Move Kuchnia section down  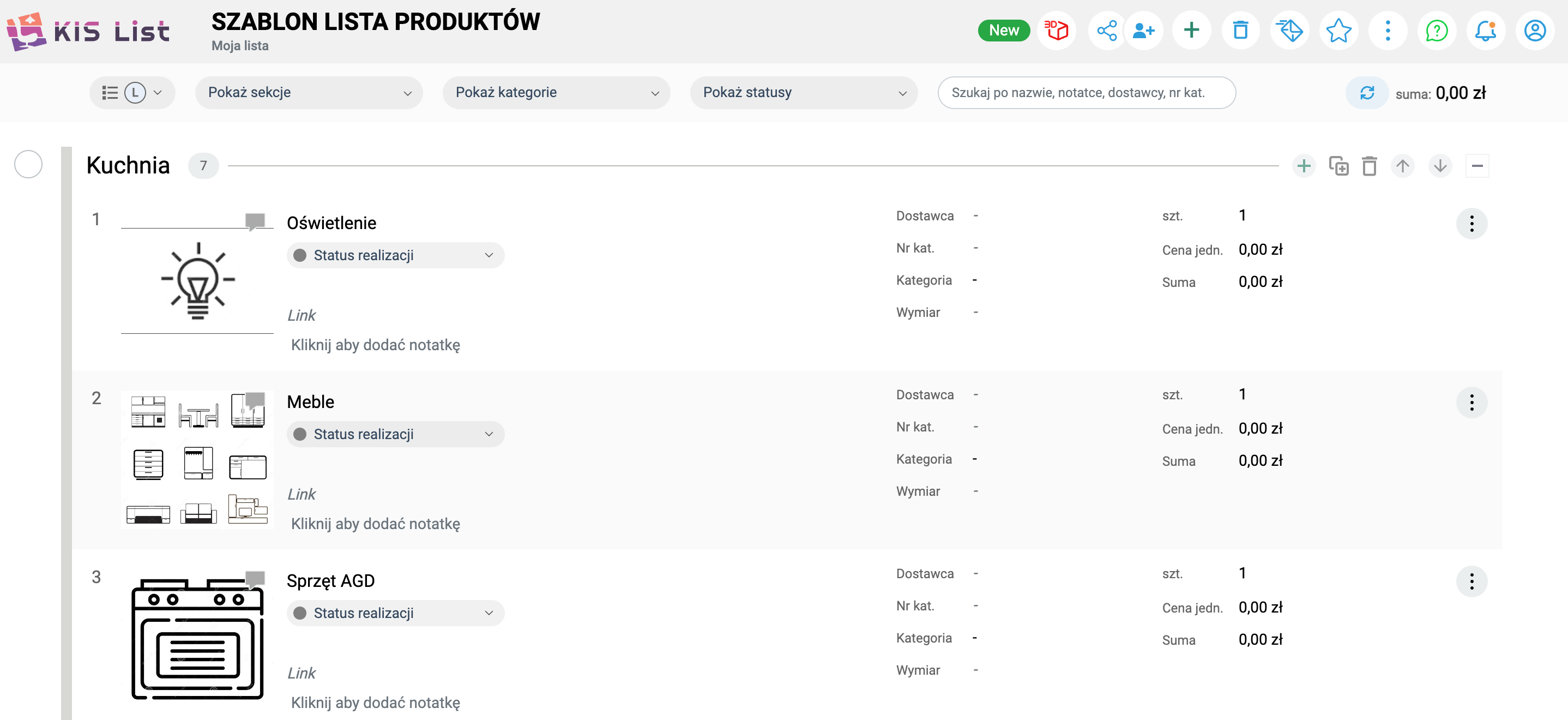coord(1439,166)
